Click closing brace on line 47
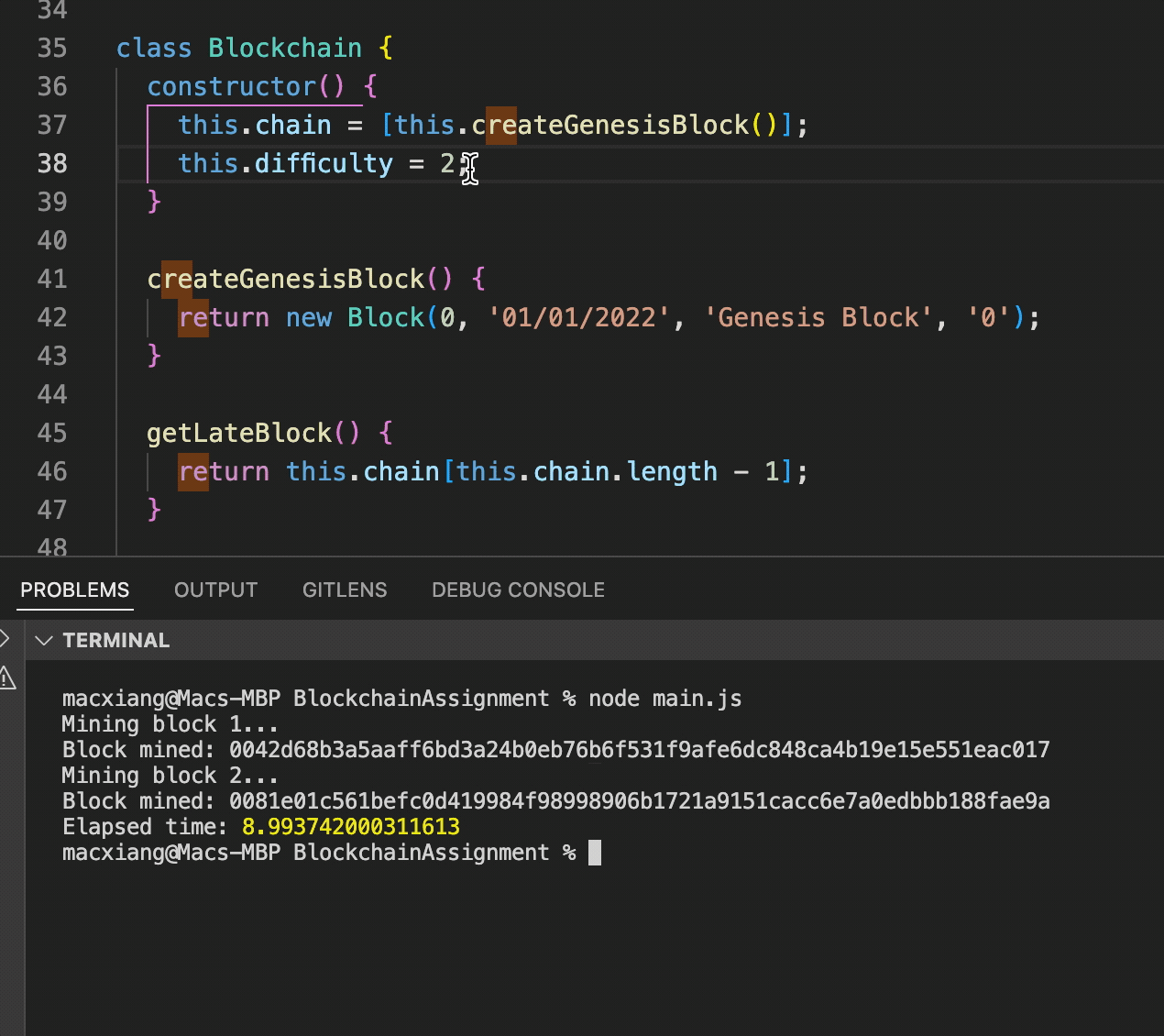This screenshot has width=1164, height=1036. [154, 510]
